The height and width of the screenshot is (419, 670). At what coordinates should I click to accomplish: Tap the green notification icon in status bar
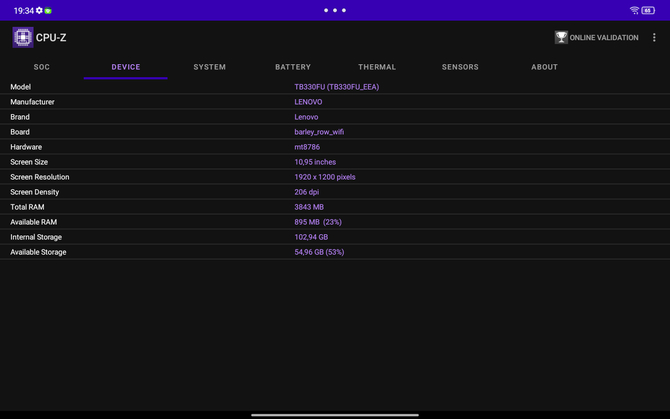point(48,11)
